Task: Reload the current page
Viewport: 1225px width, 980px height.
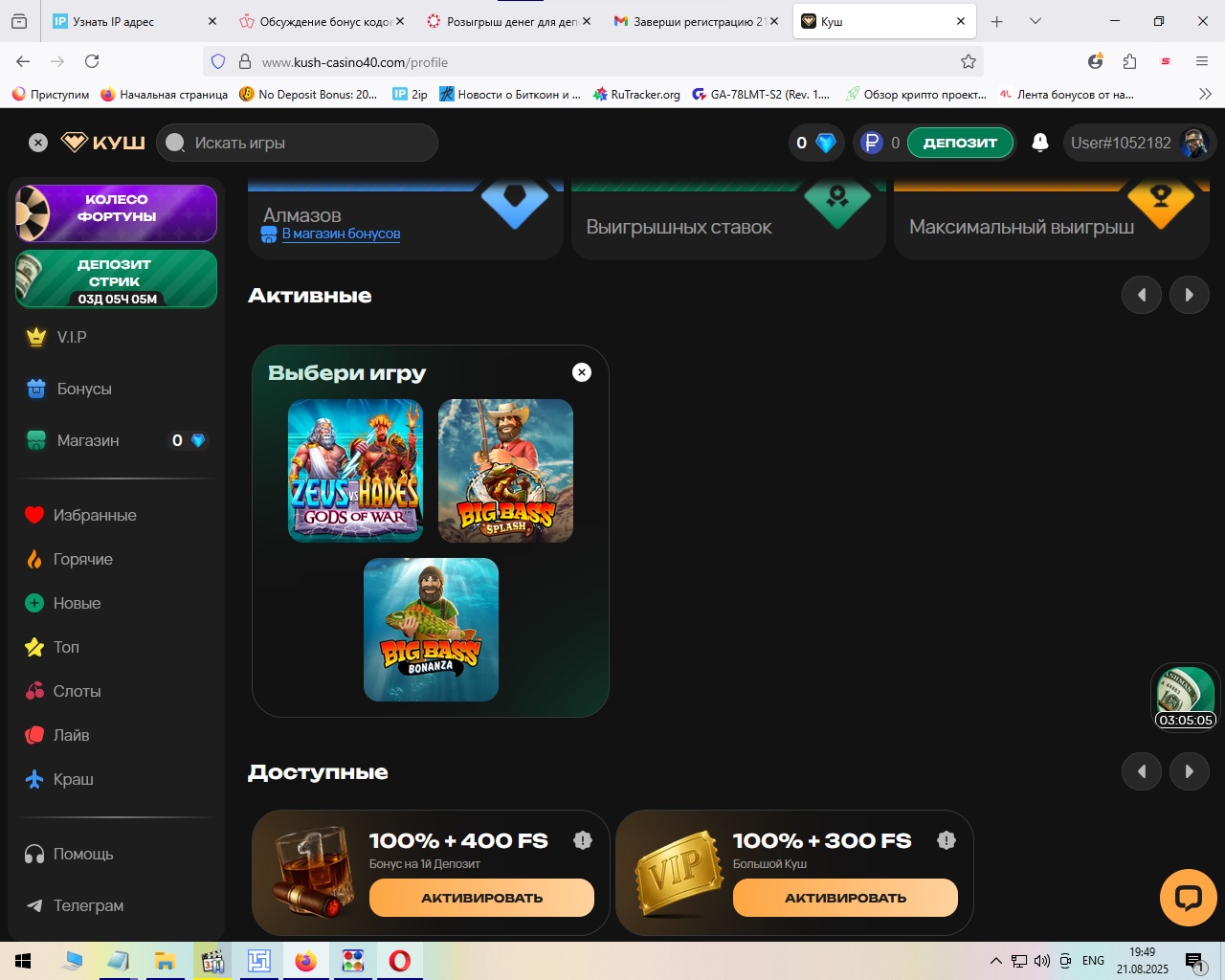Action: click(92, 61)
